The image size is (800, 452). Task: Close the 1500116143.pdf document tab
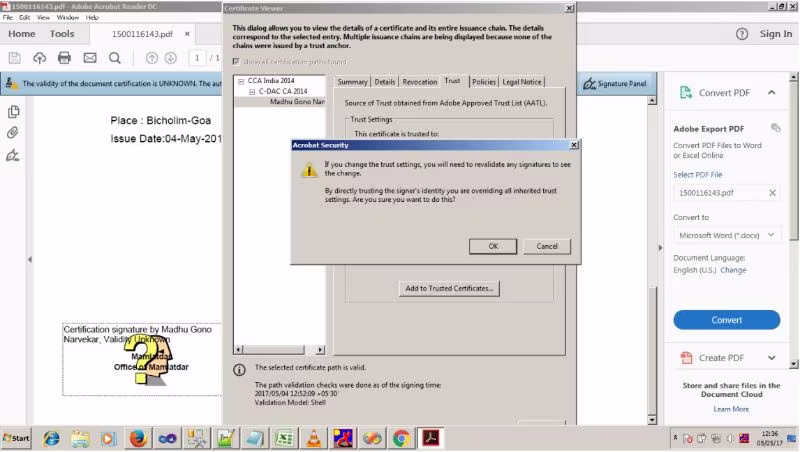click(x=187, y=34)
